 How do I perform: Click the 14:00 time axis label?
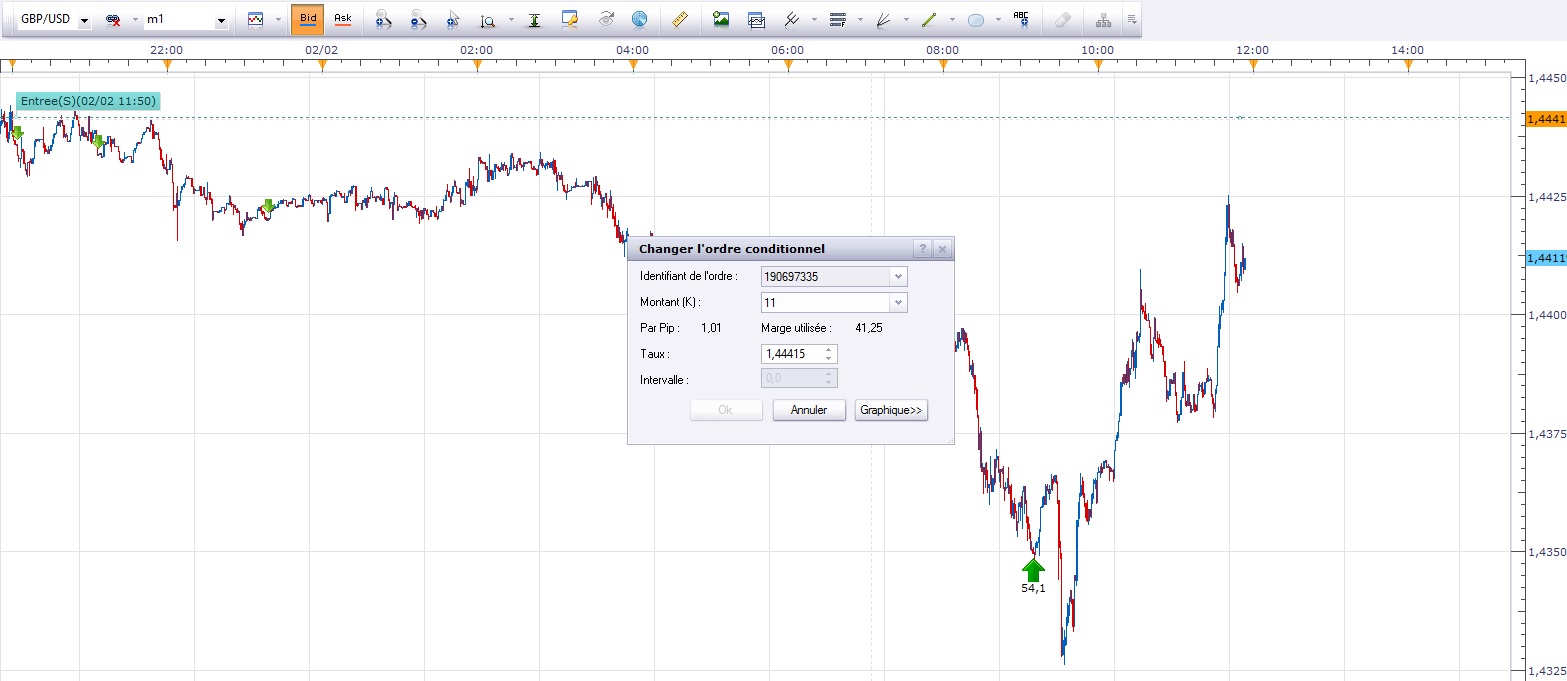(1407, 50)
